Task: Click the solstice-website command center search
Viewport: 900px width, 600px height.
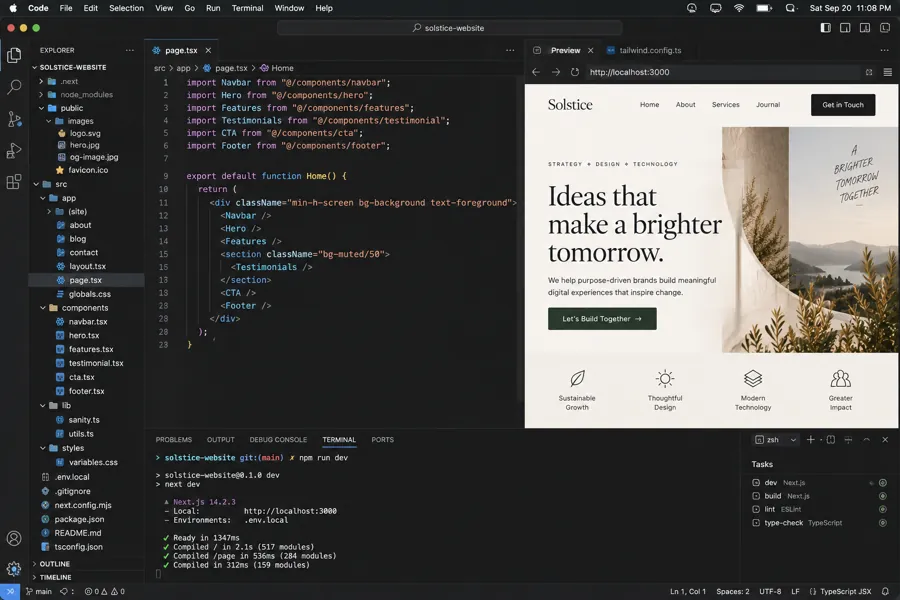Action: [x=449, y=28]
